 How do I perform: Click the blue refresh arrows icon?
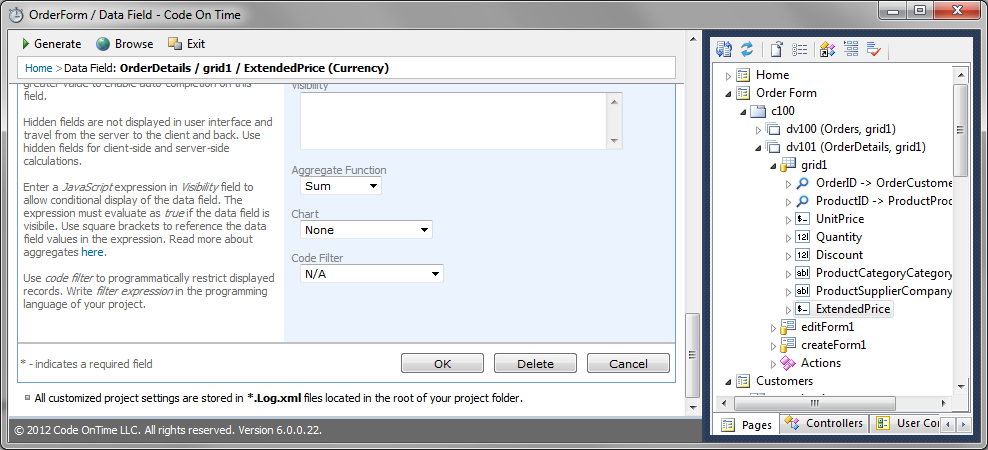[747, 49]
